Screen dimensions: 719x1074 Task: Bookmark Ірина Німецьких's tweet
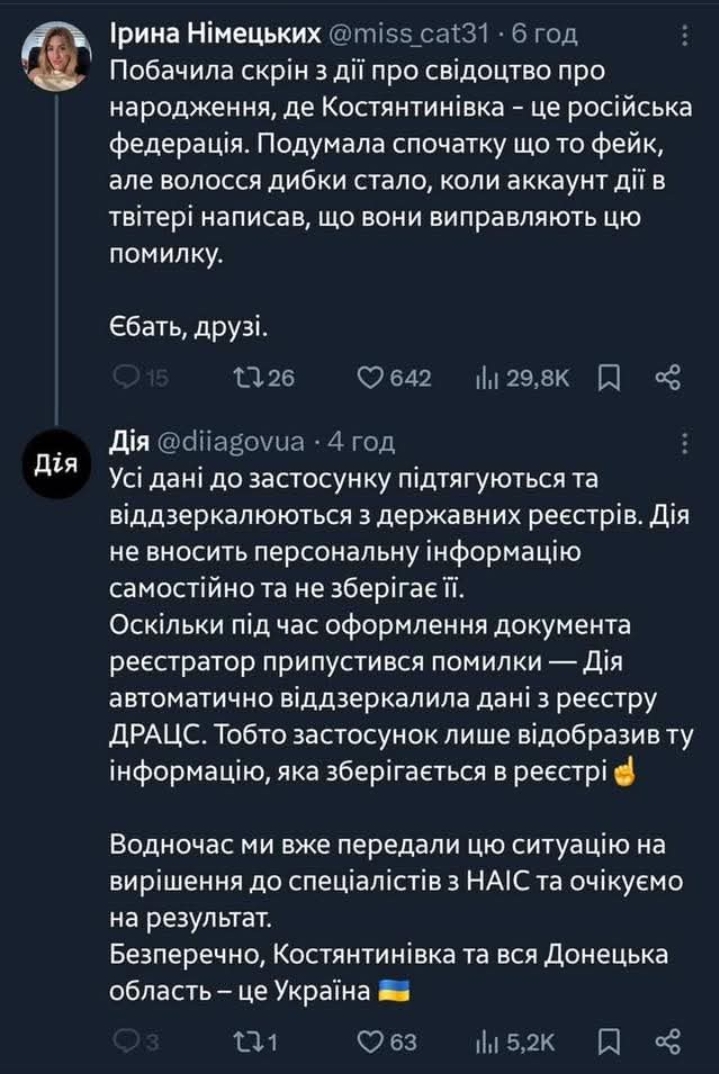coord(607,377)
